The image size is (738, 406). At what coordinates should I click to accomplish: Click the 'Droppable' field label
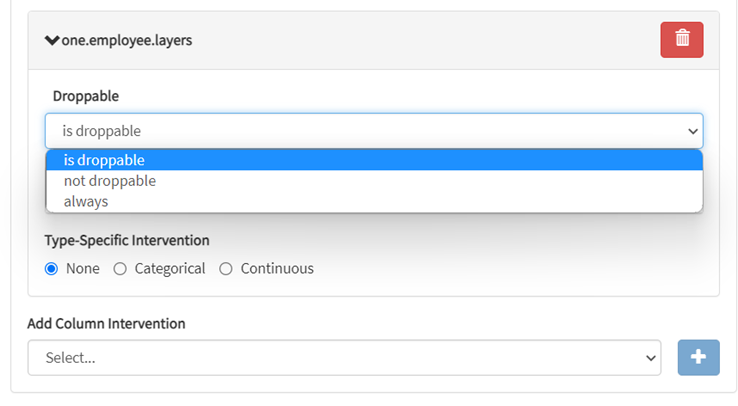tap(86, 96)
